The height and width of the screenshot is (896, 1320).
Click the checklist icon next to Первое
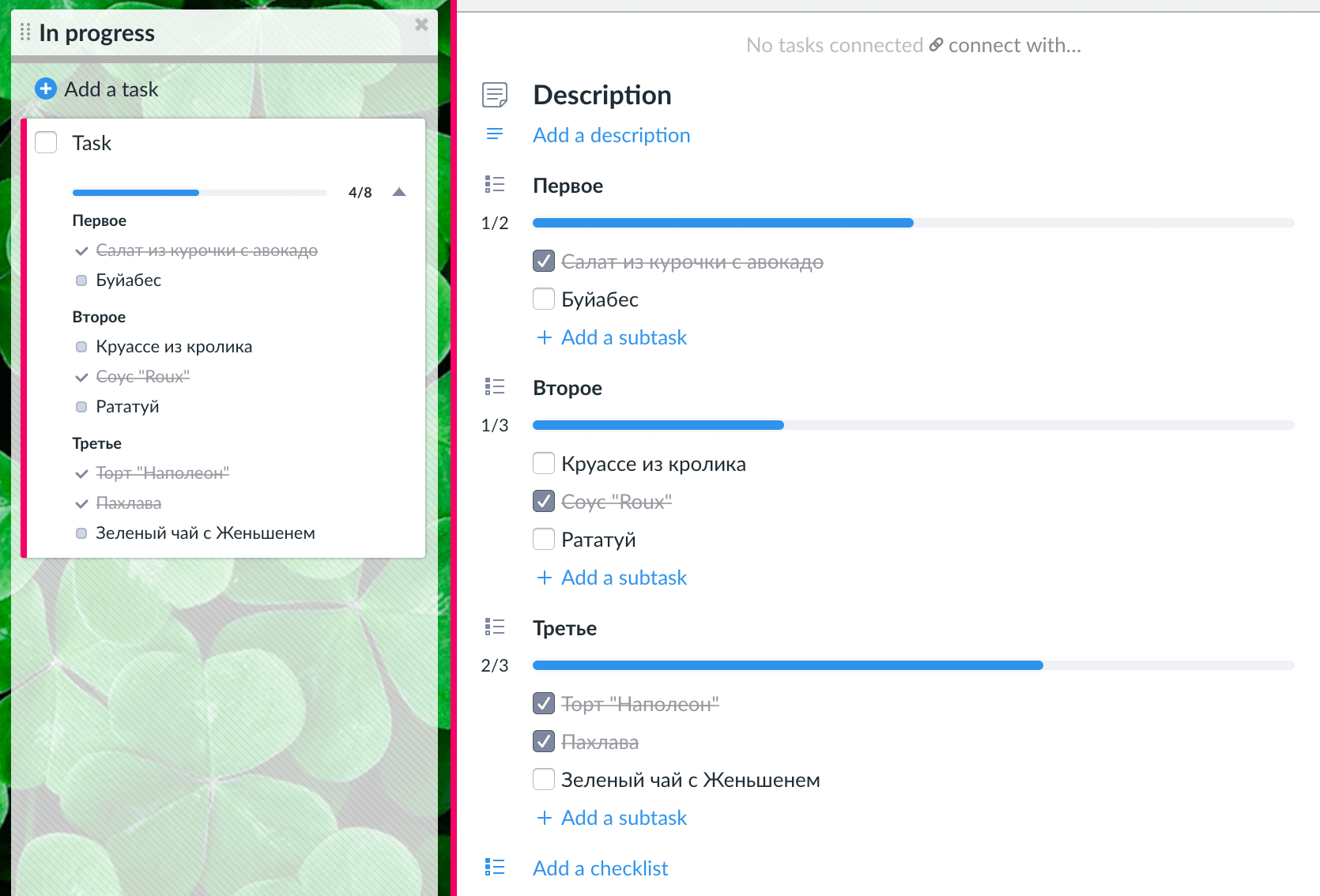(x=495, y=185)
